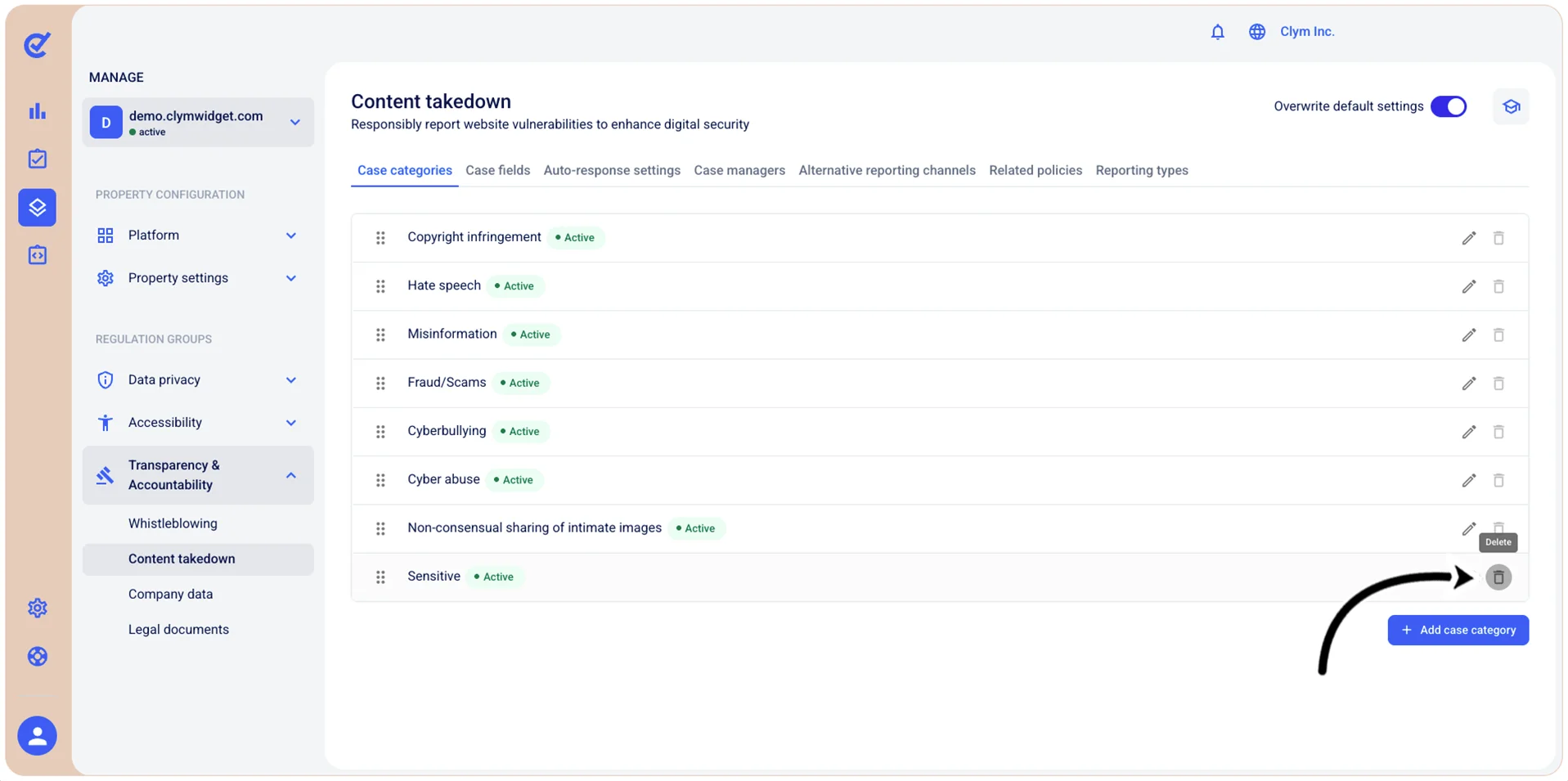Delete the Fraud/Scams category
1568x781 pixels.
tap(1498, 383)
